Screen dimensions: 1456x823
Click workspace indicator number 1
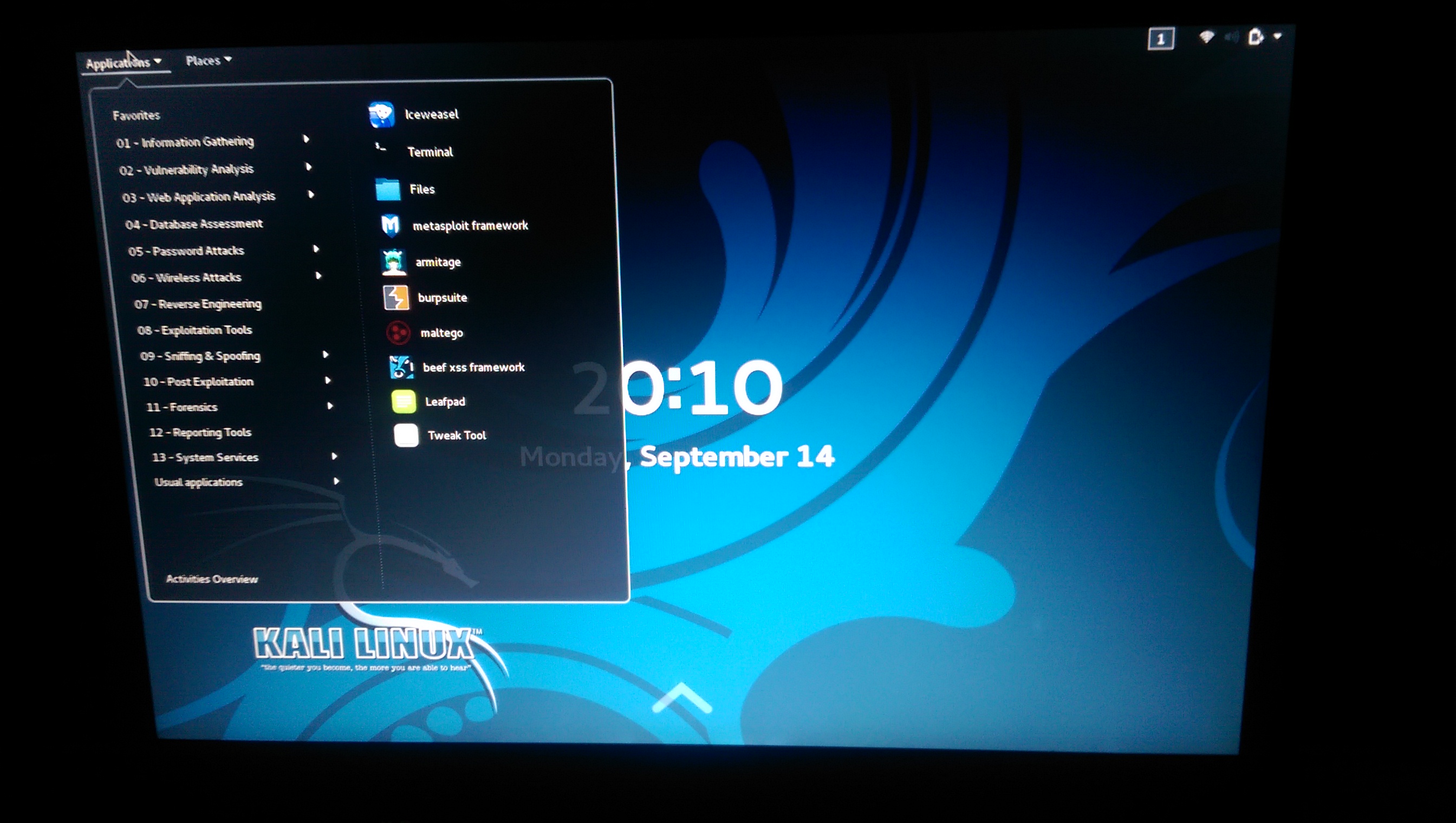[x=1160, y=39]
